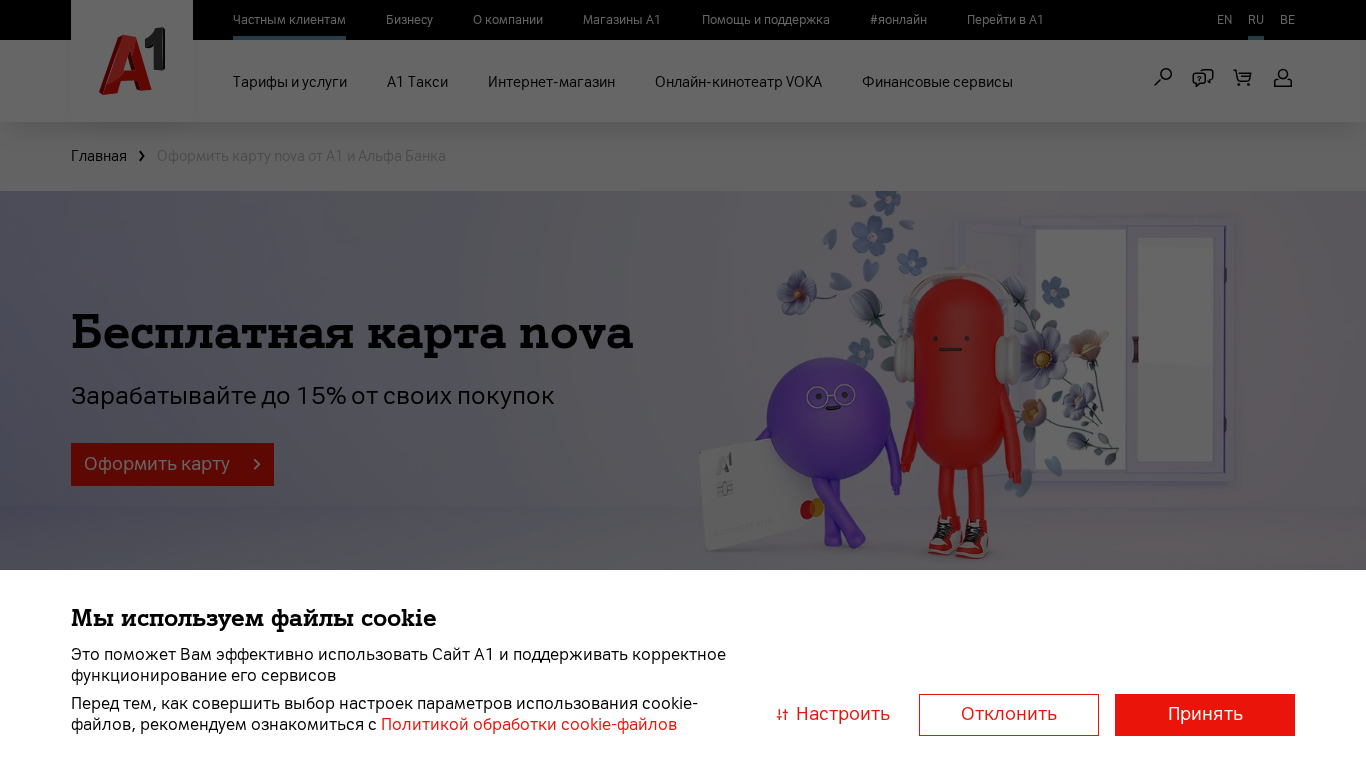1366x768 pixels.
Task: Click the Бесплатная карта nova heading
Action: tap(352, 332)
